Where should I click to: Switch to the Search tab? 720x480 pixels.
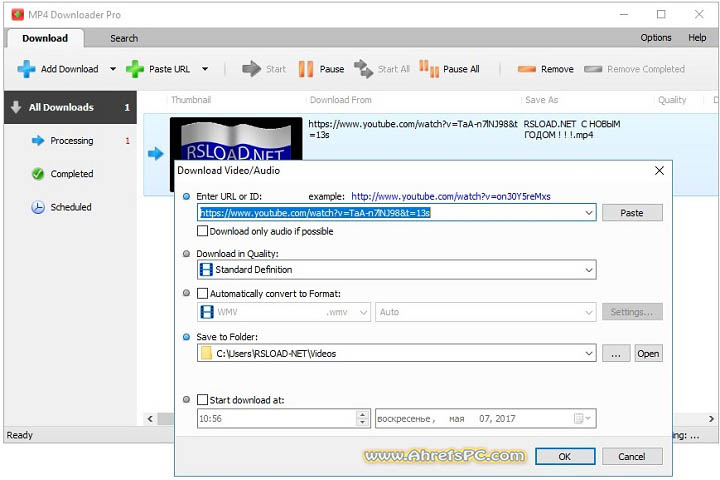click(x=124, y=39)
